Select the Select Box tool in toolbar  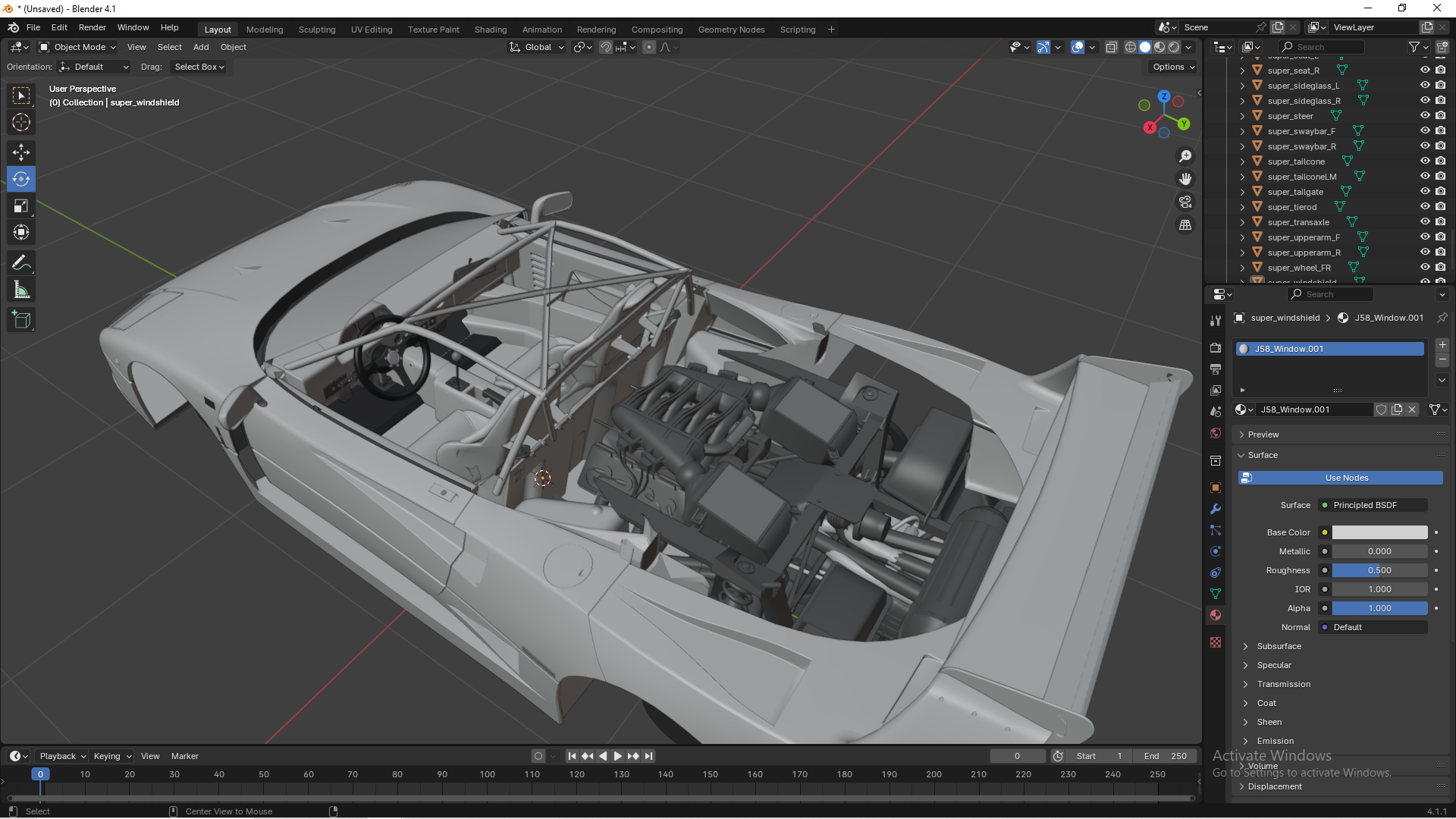21,96
